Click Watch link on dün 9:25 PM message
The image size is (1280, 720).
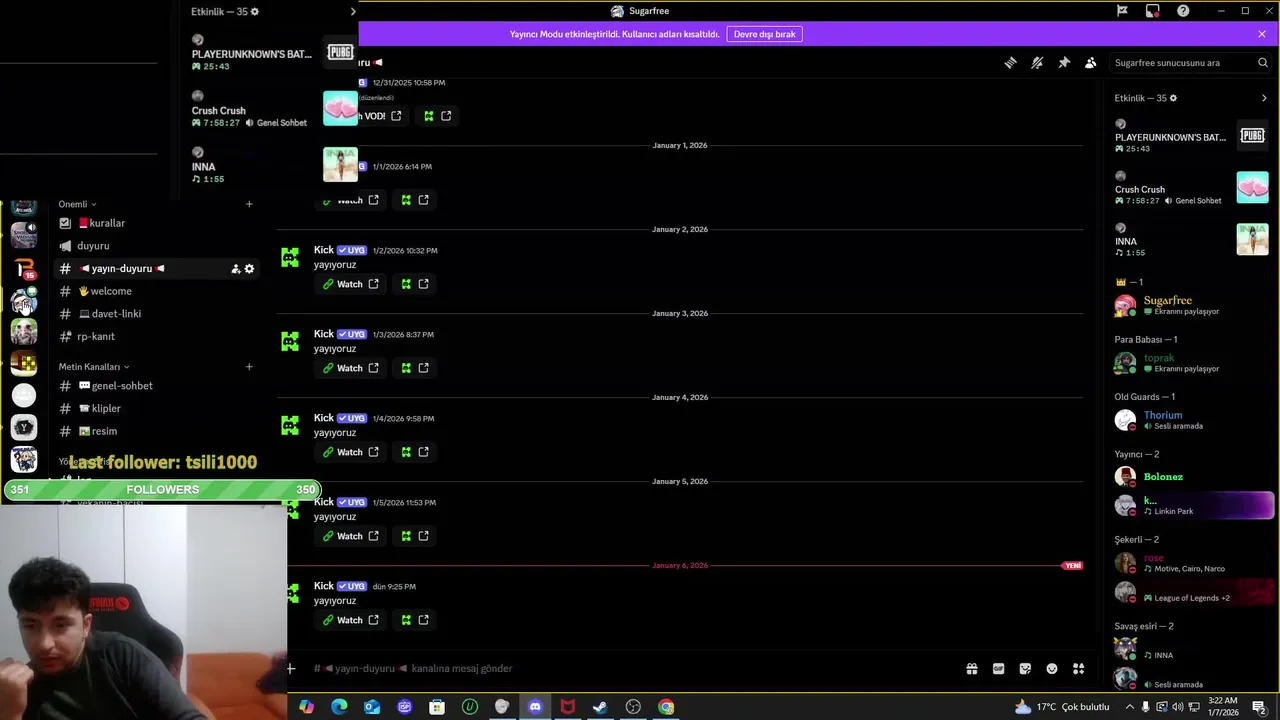(x=349, y=620)
